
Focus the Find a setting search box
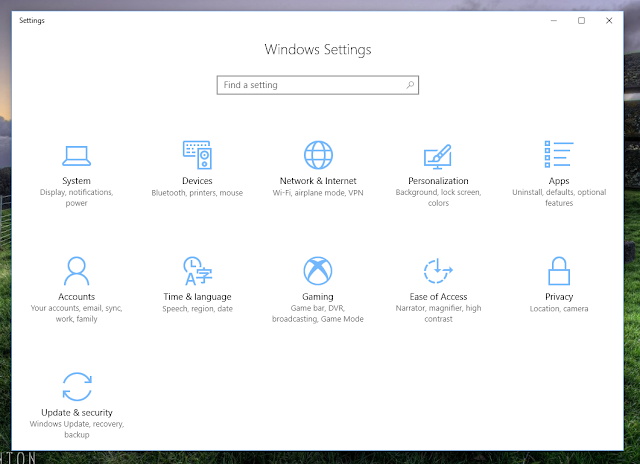(310, 85)
